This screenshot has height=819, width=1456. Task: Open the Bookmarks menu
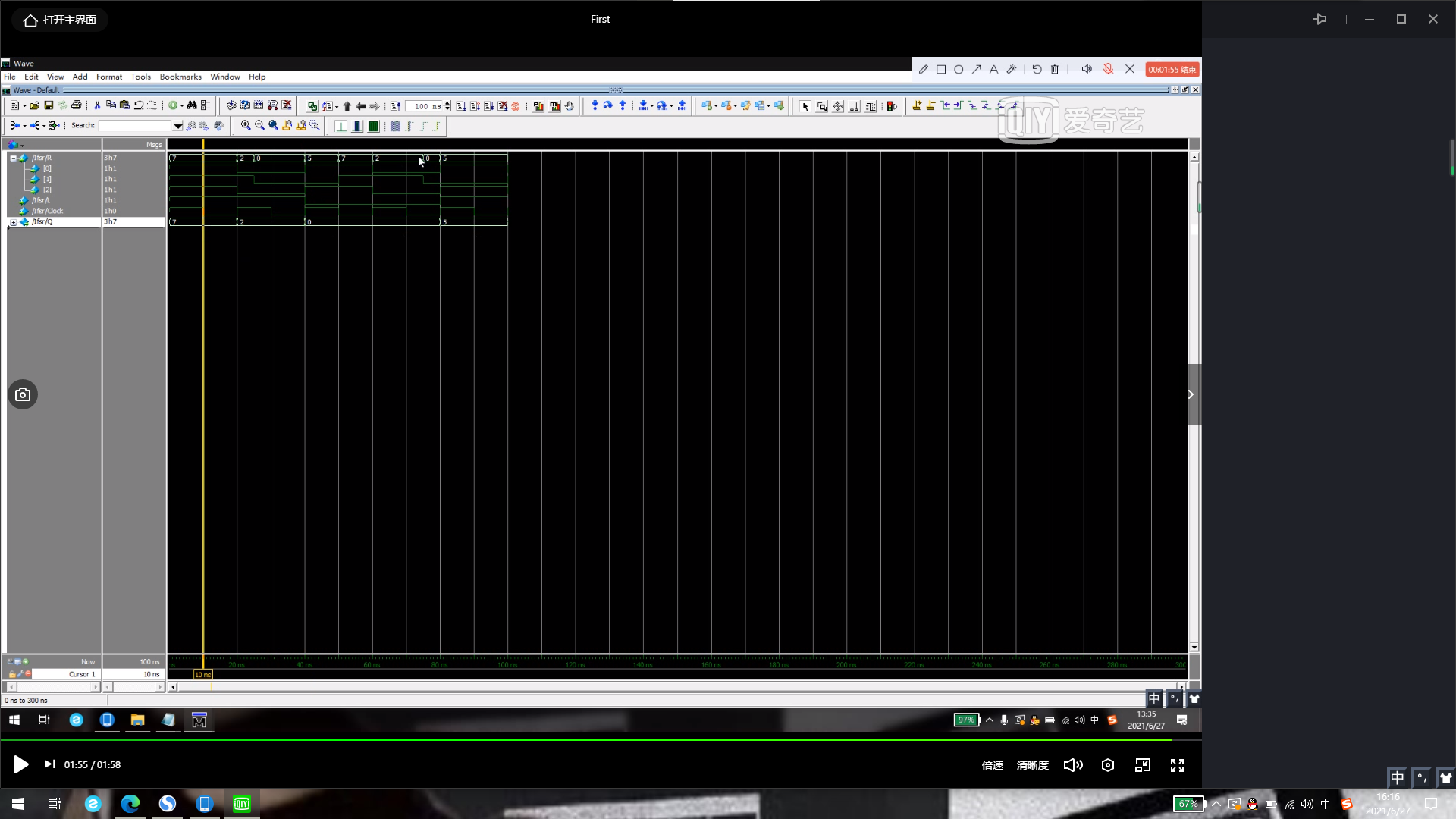click(x=180, y=77)
